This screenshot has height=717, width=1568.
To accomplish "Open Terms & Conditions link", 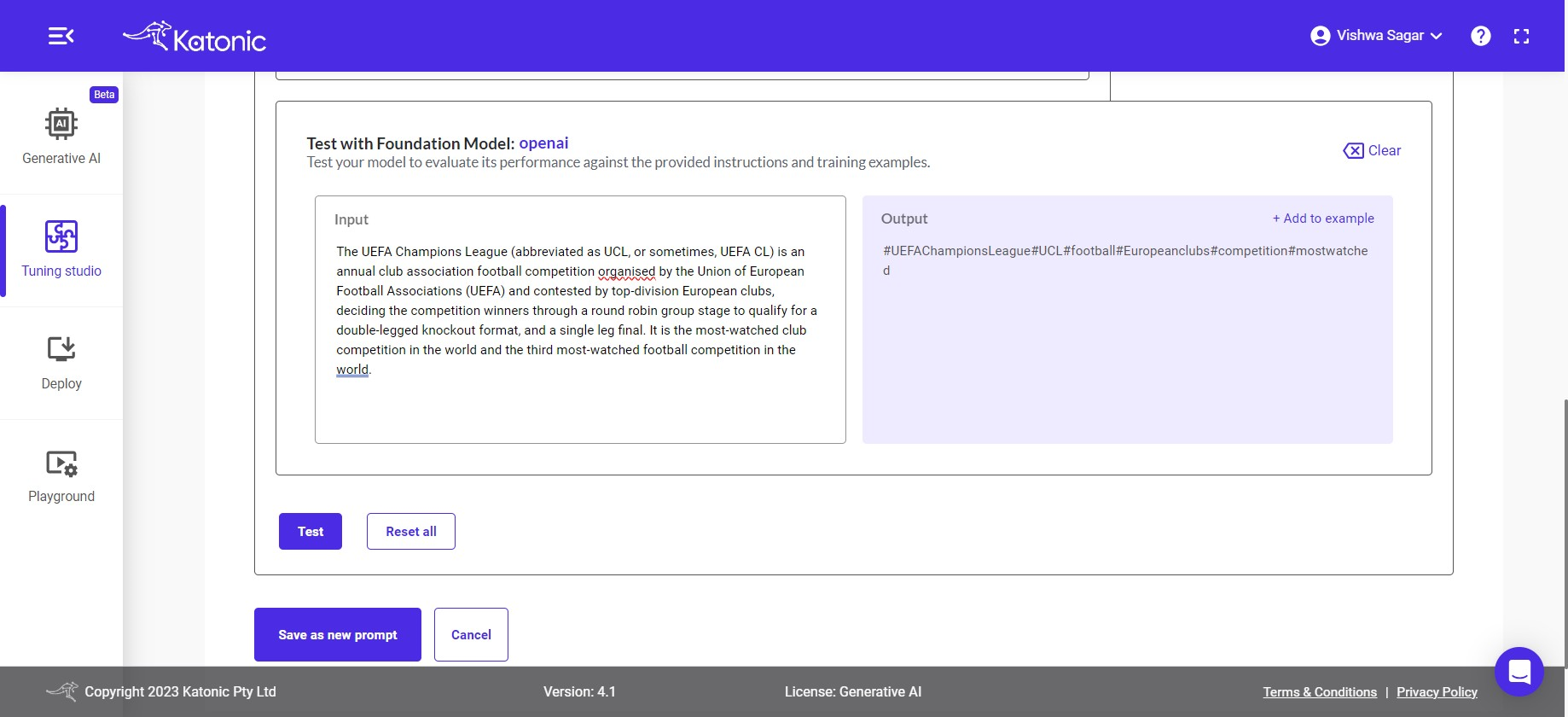I will coord(1320,692).
